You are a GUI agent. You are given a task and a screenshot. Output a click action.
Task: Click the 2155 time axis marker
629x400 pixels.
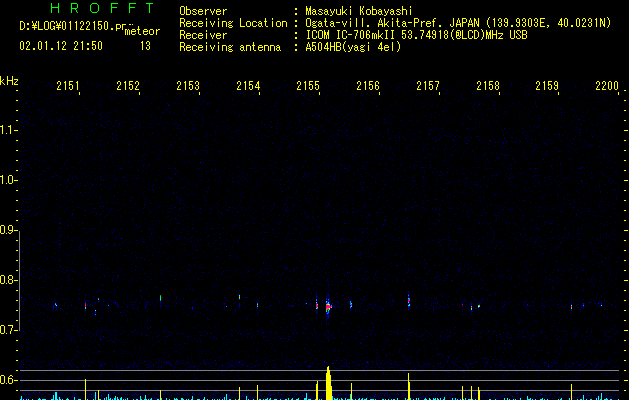point(308,85)
